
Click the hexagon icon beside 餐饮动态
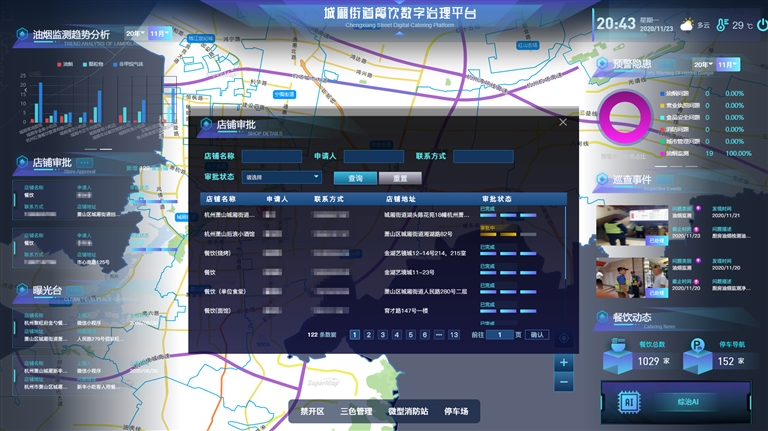click(602, 317)
